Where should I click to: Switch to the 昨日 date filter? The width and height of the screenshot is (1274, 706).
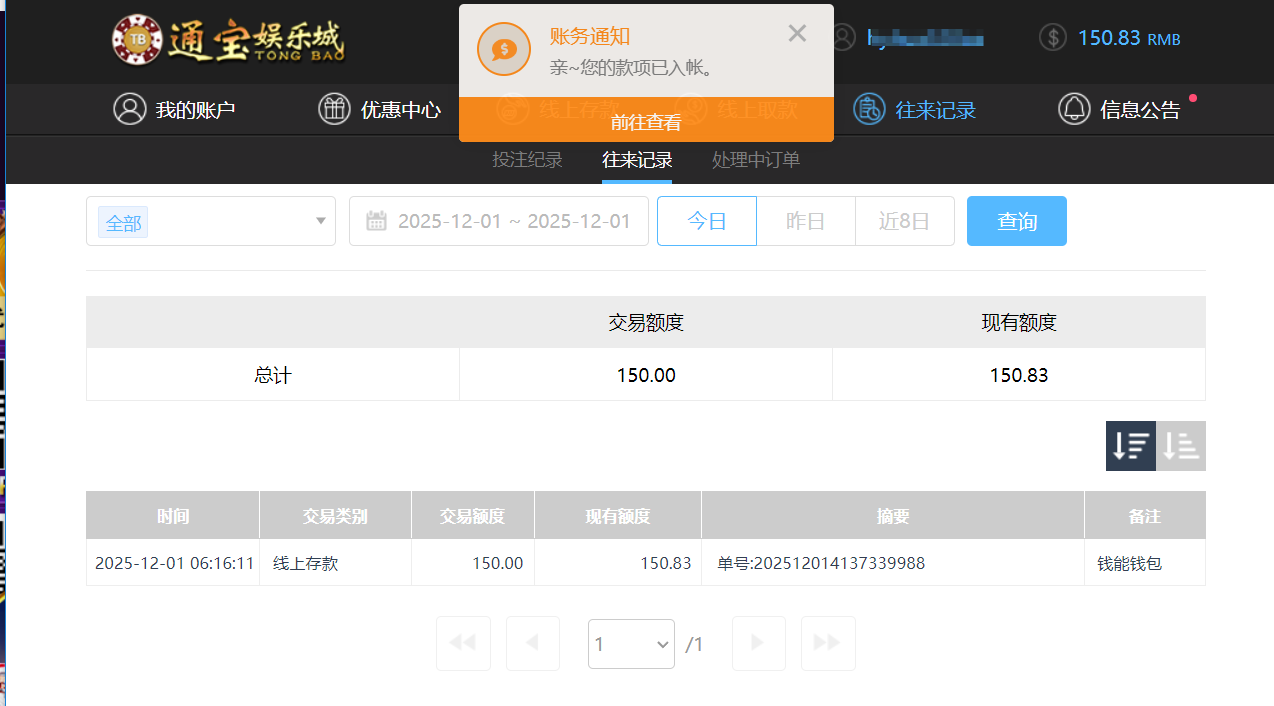click(x=805, y=221)
